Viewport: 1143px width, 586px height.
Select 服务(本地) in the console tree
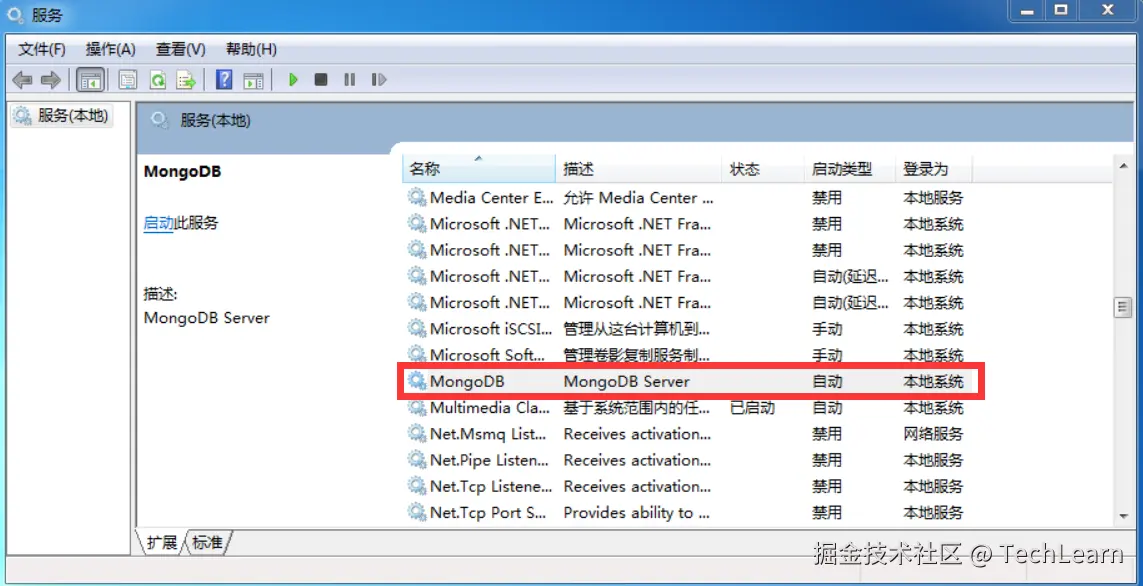pos(62,116)
